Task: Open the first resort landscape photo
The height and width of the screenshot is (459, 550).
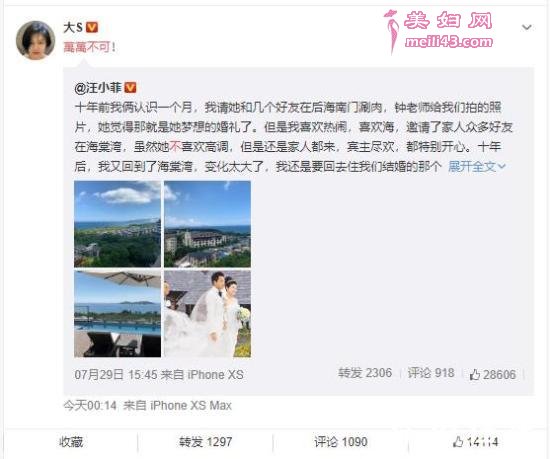Action: pos(118,224)
